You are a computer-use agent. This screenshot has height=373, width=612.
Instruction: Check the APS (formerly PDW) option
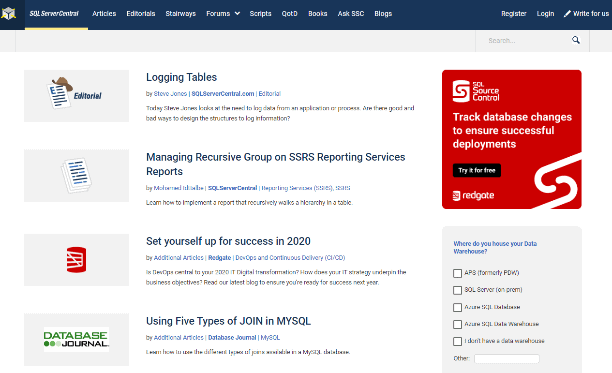[457, 273]
